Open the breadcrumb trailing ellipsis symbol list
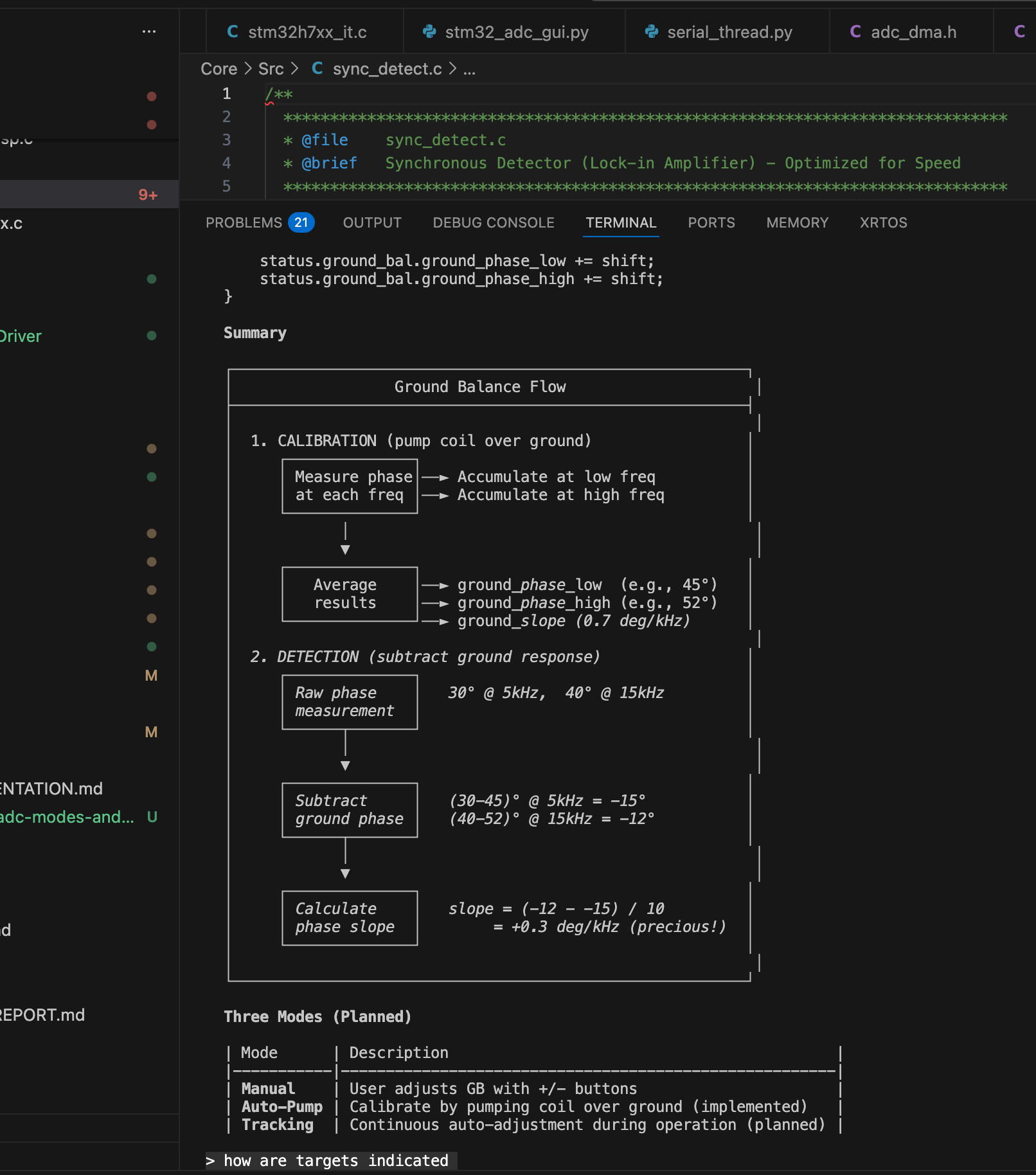 pyautogui.click(x=469, y=69)
